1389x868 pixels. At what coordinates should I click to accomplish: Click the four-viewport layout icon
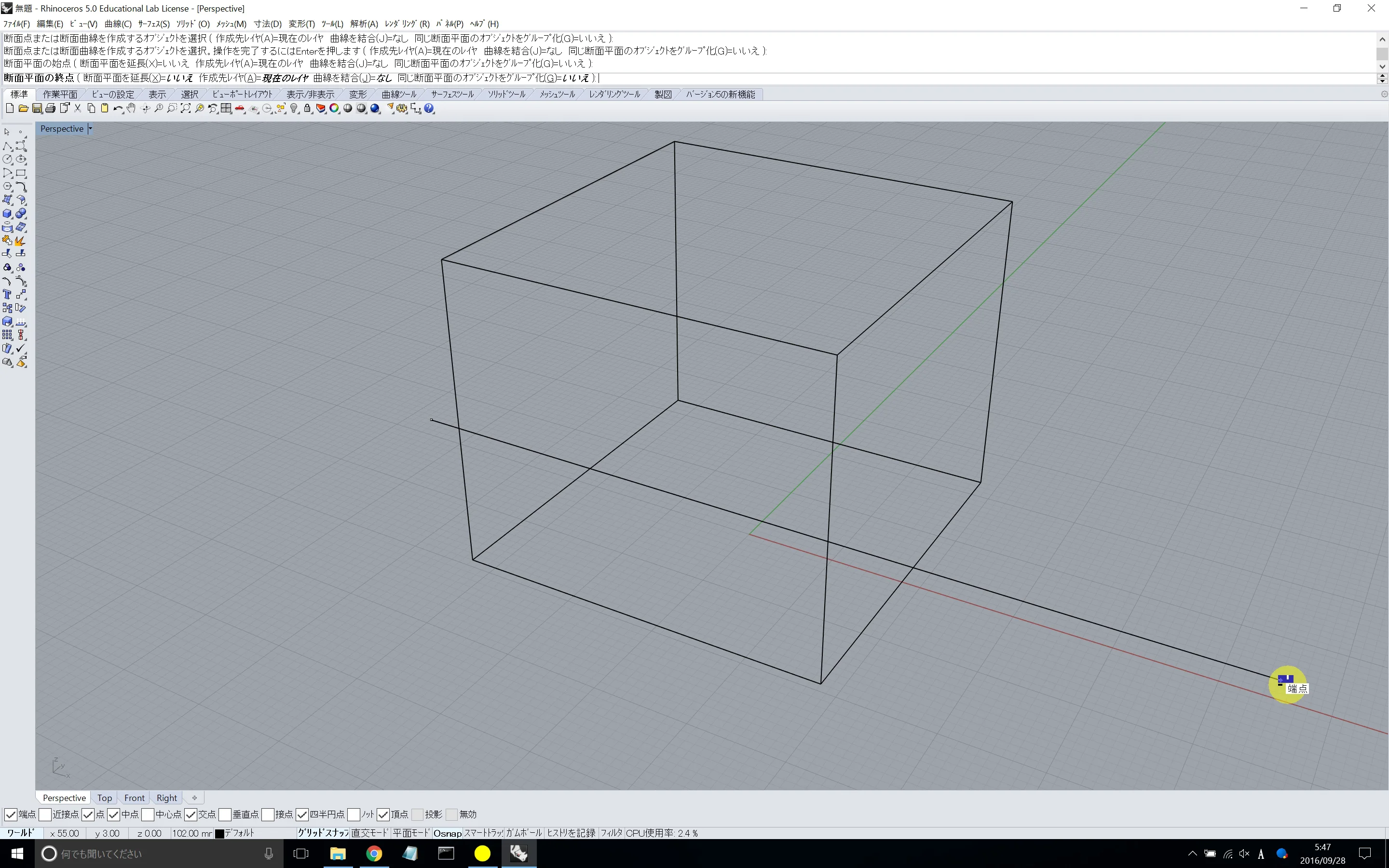[x=226, y=108]
